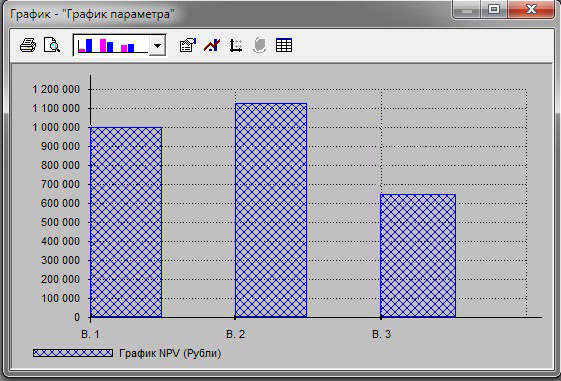Minimize the График параметра window
Screen dimensions: 561x381
(x=466, y=9)
